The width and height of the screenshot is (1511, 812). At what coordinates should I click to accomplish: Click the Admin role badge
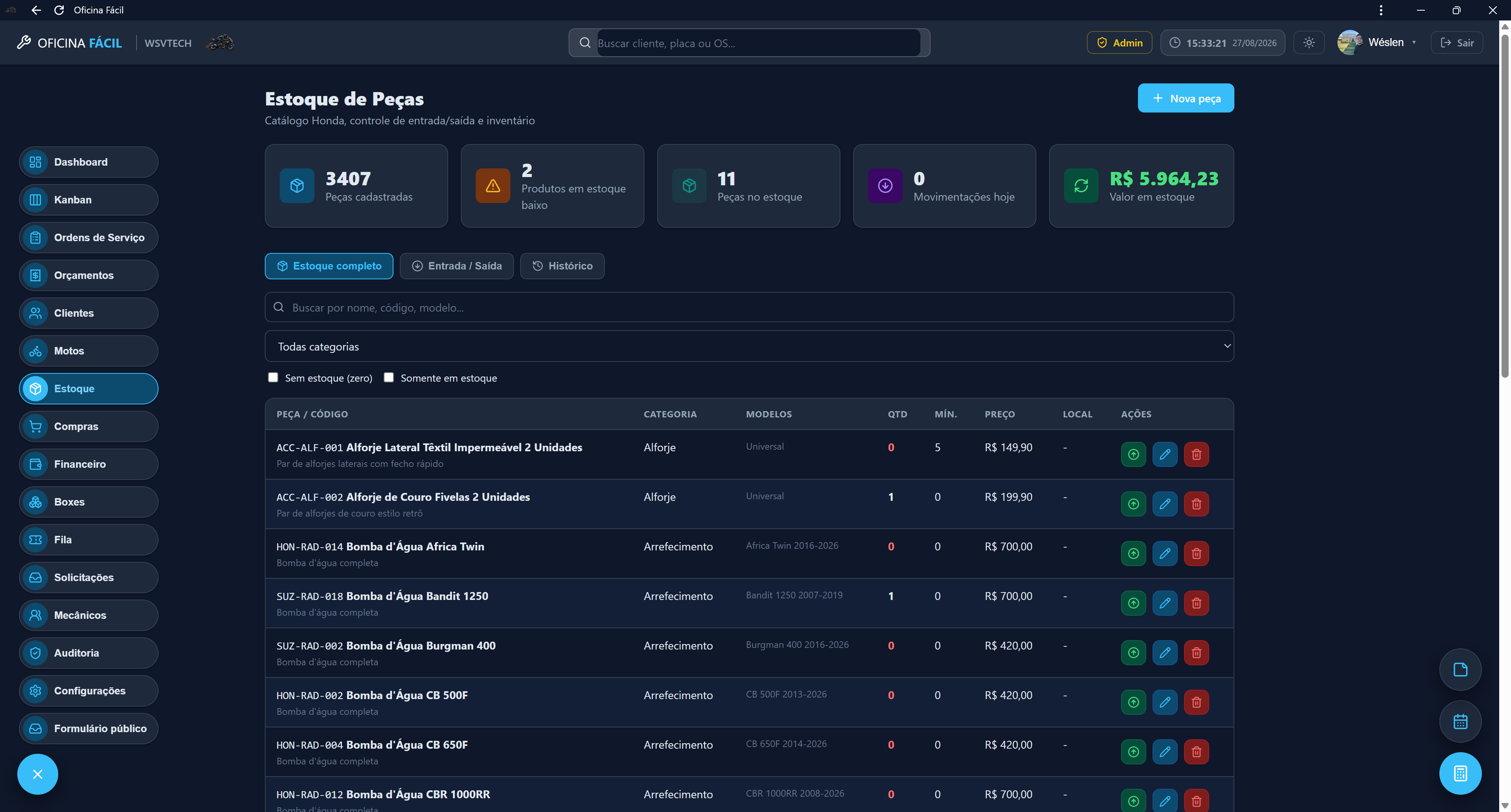[1119, 43]
